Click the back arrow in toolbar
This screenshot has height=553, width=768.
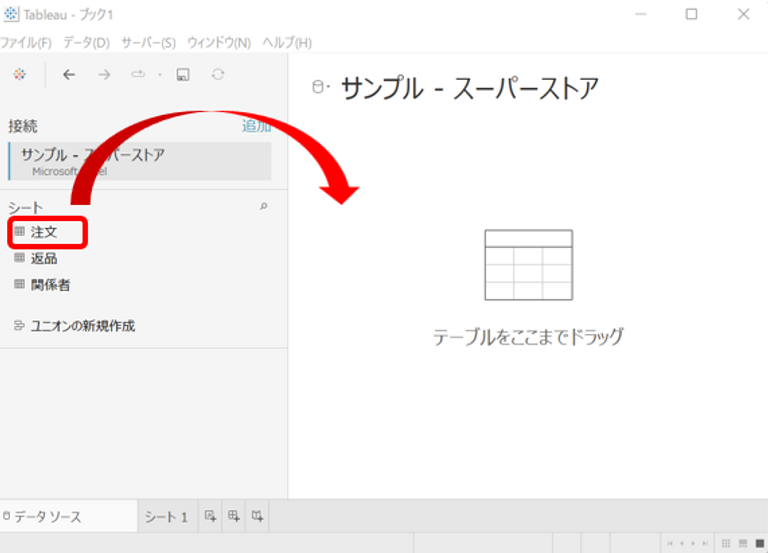click(69, 74)
